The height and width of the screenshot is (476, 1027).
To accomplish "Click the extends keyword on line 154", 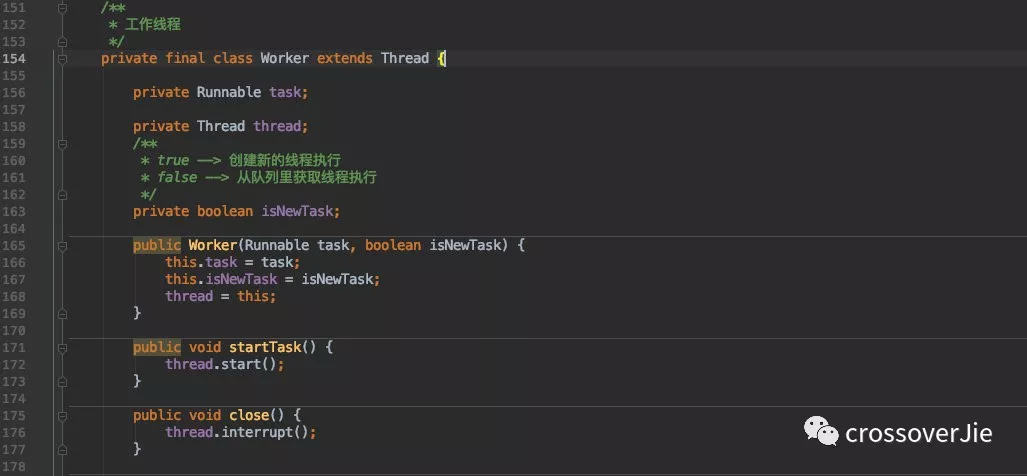I will coord(345,58).
